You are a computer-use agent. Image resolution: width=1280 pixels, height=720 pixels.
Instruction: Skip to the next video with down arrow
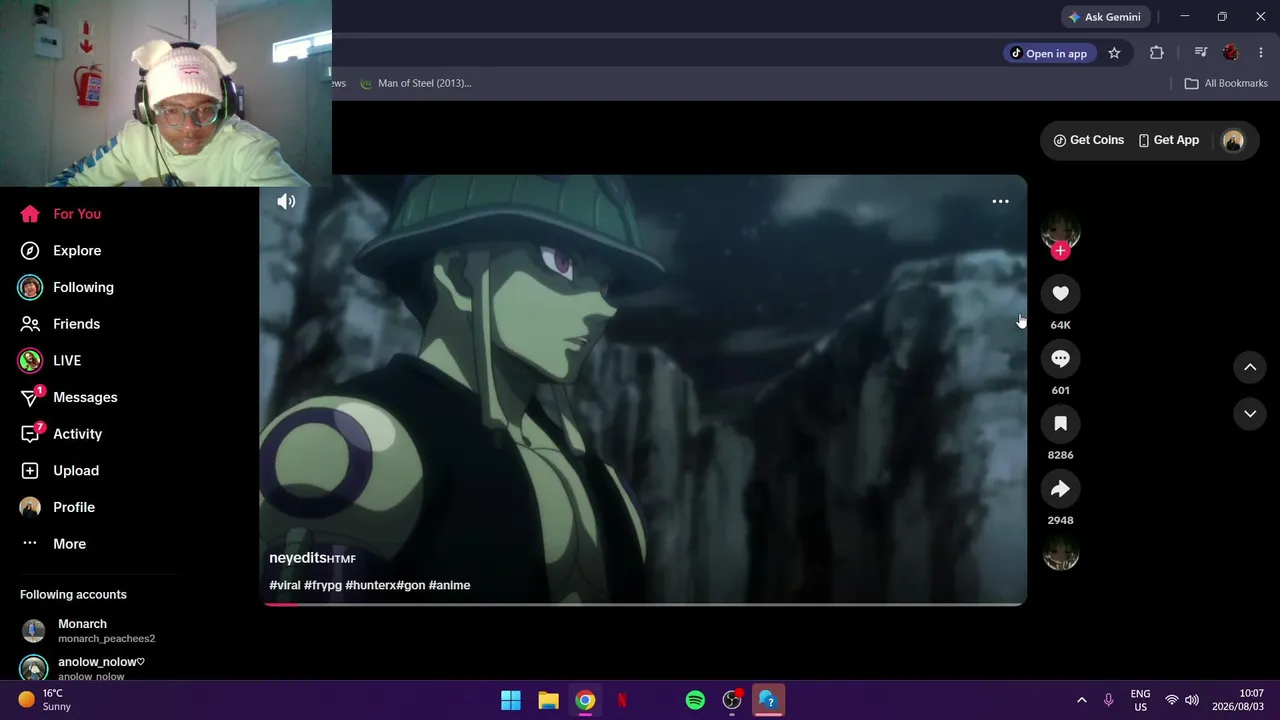pos(1250,413)
